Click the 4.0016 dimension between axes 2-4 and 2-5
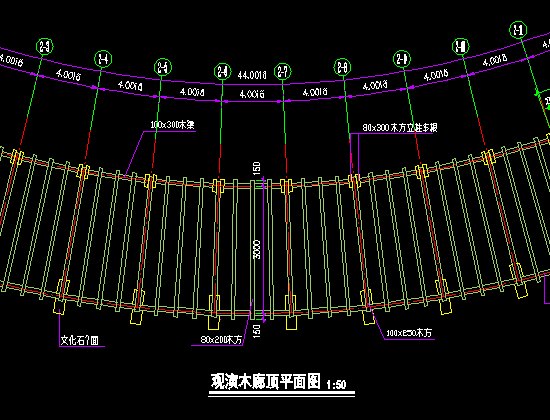Image resolution: width=550 pixels, height=420 pixels. tap(130, 86)
